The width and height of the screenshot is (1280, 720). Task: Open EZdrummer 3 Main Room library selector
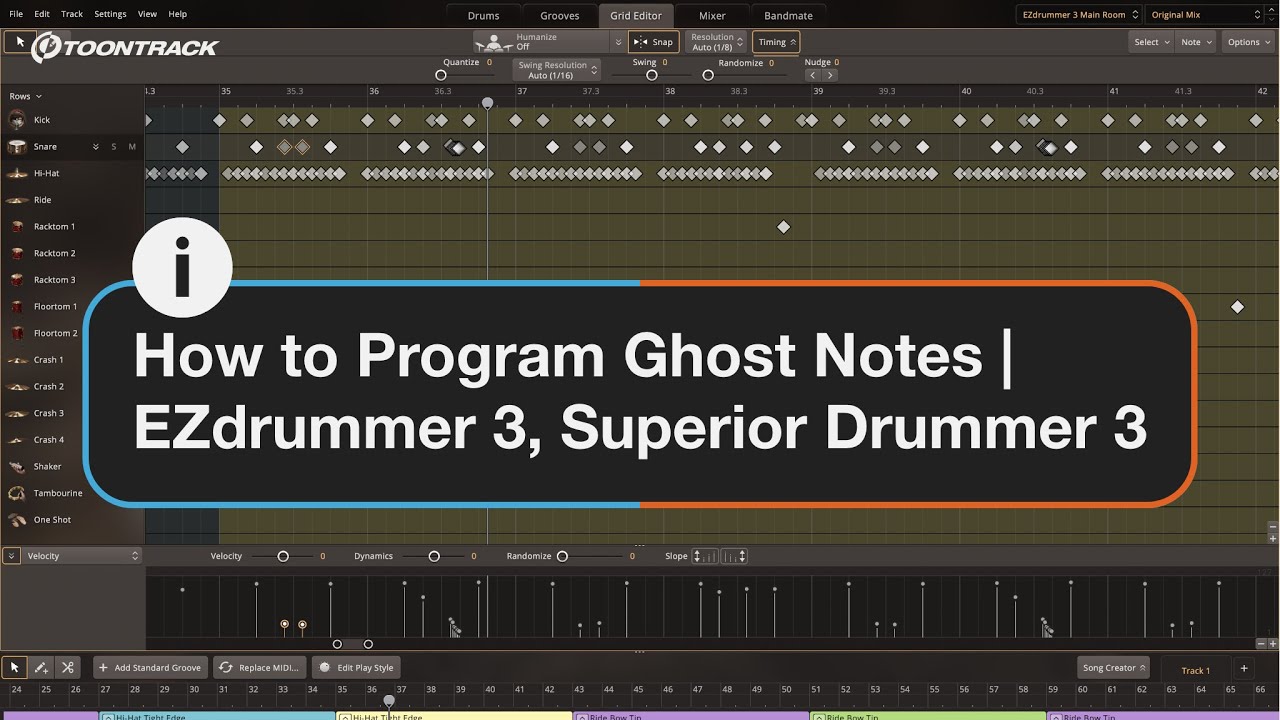1079,15
